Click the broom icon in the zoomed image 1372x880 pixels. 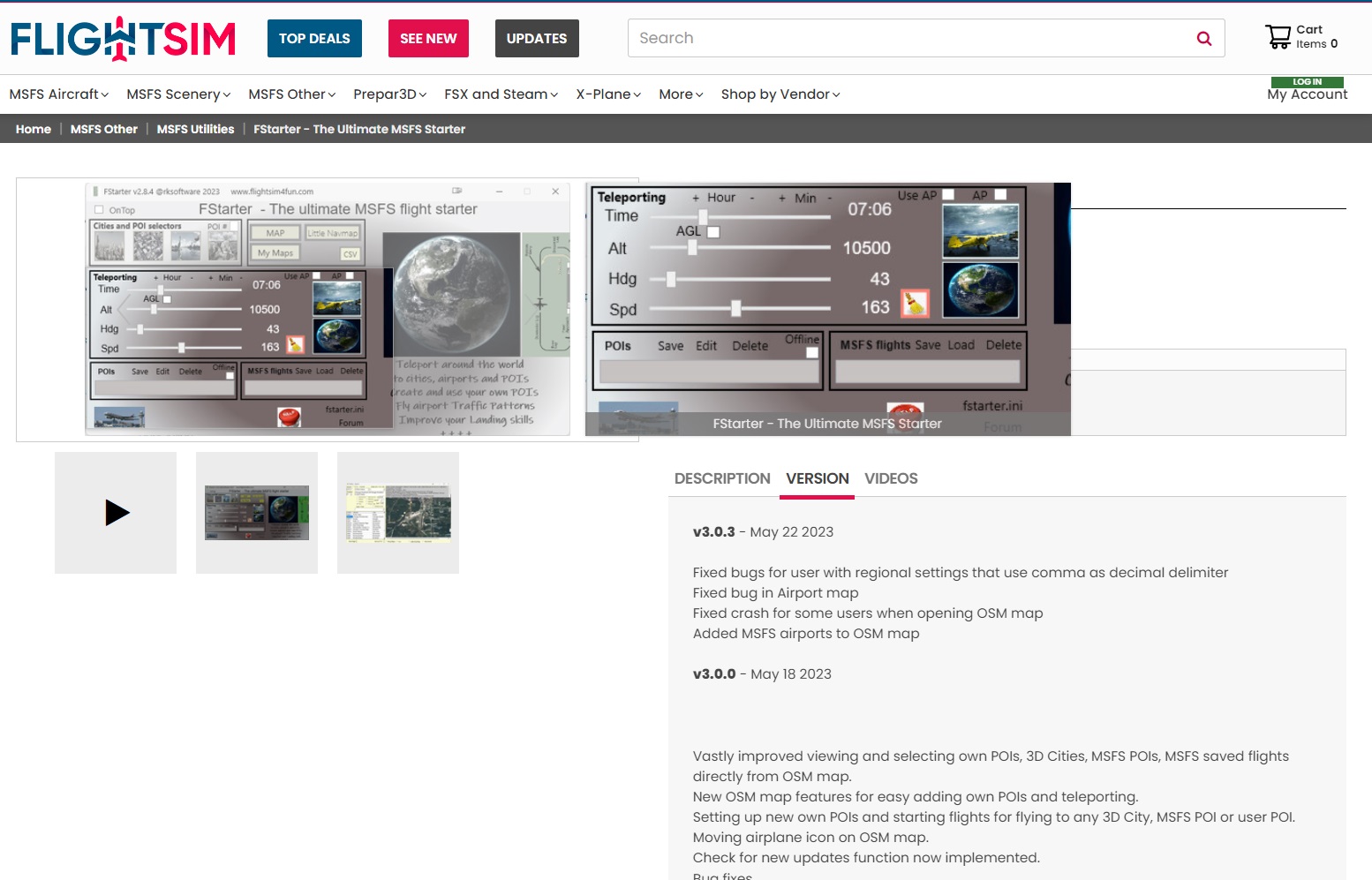coord(915,305)
